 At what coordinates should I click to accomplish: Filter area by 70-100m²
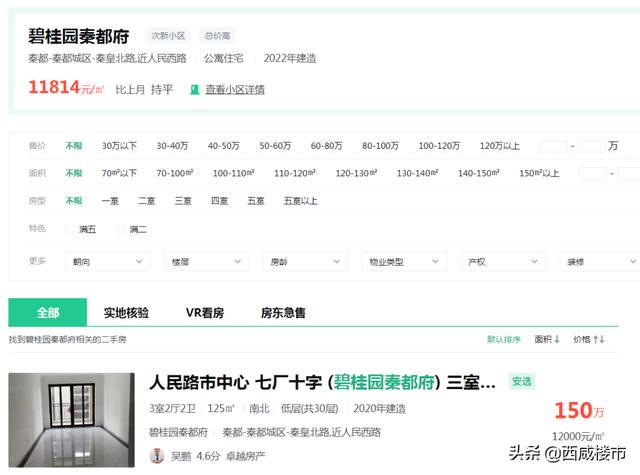click(x=175, y=173)
